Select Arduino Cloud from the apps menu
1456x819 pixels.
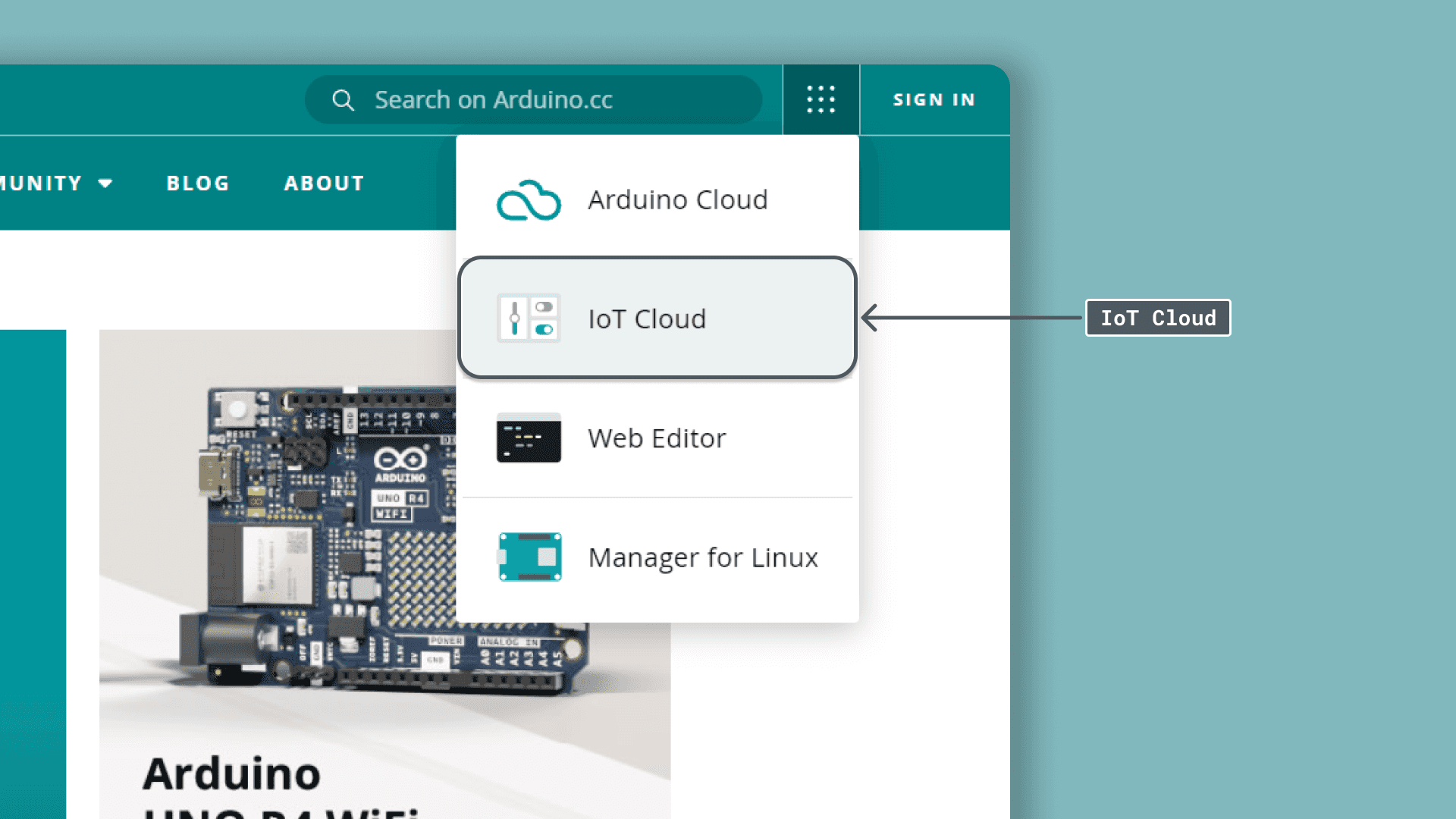[677, 200]
